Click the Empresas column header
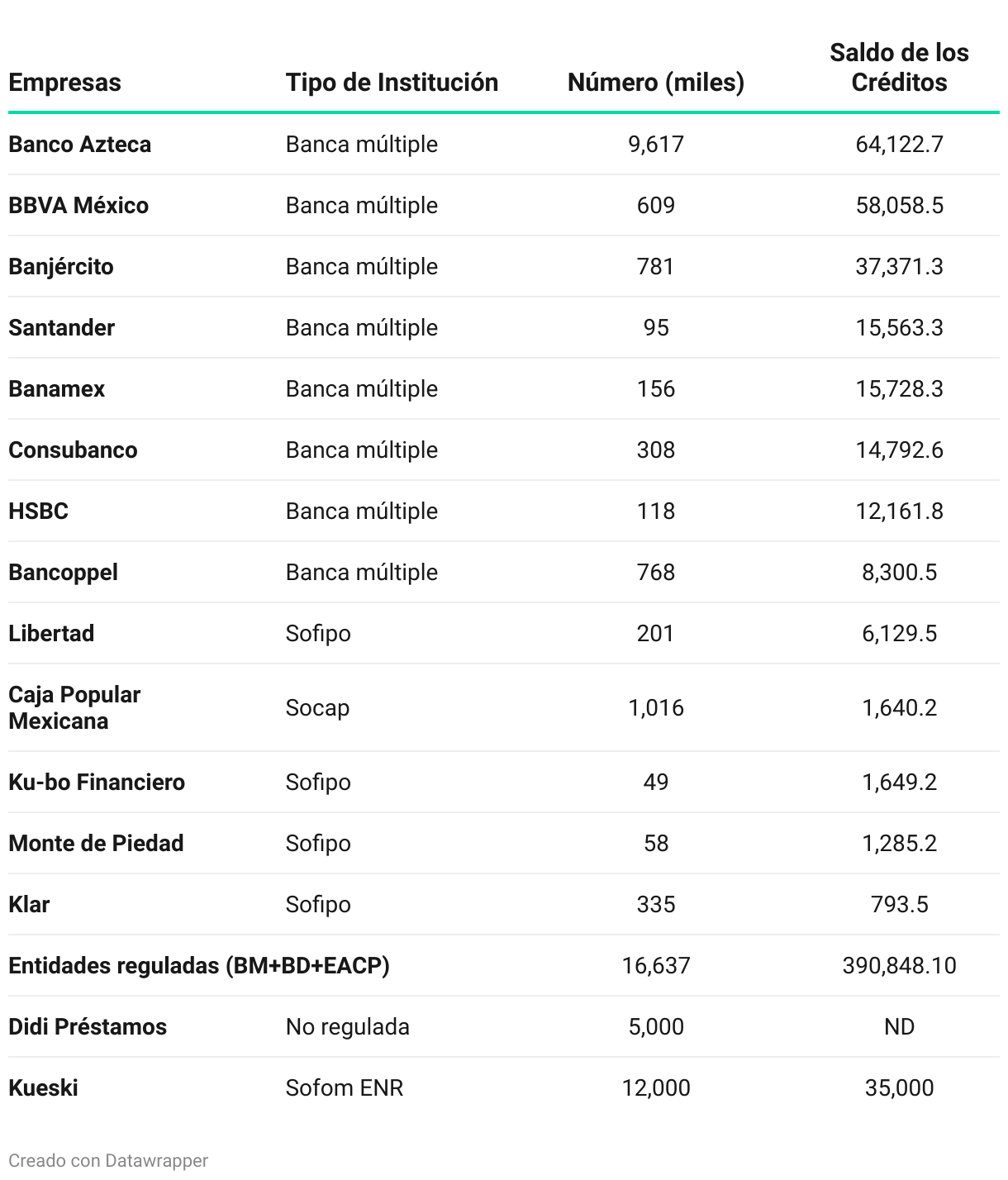The height and width of the screenshot is (1180, 1008). 64,83
